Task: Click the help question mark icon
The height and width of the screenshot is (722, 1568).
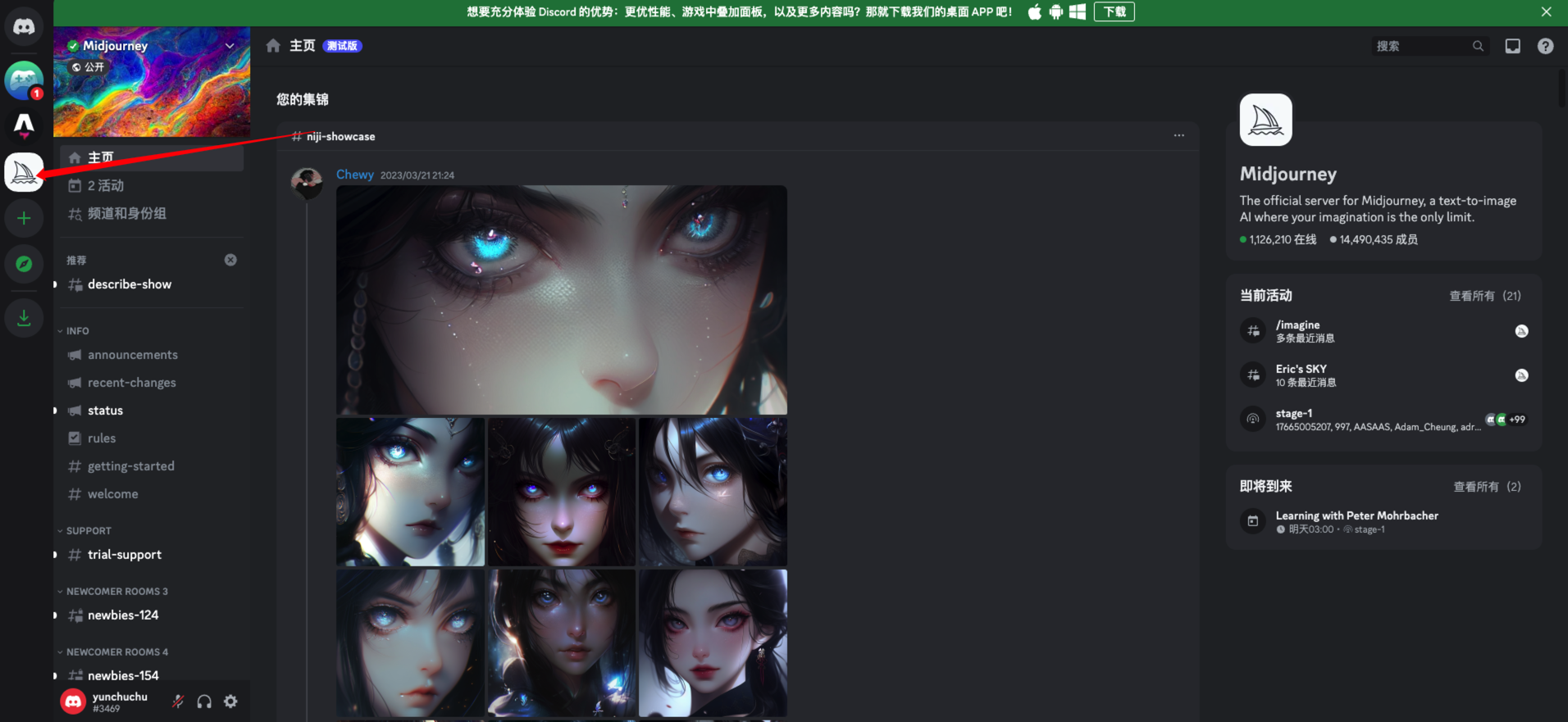Action: click(x=1545, y=46)
